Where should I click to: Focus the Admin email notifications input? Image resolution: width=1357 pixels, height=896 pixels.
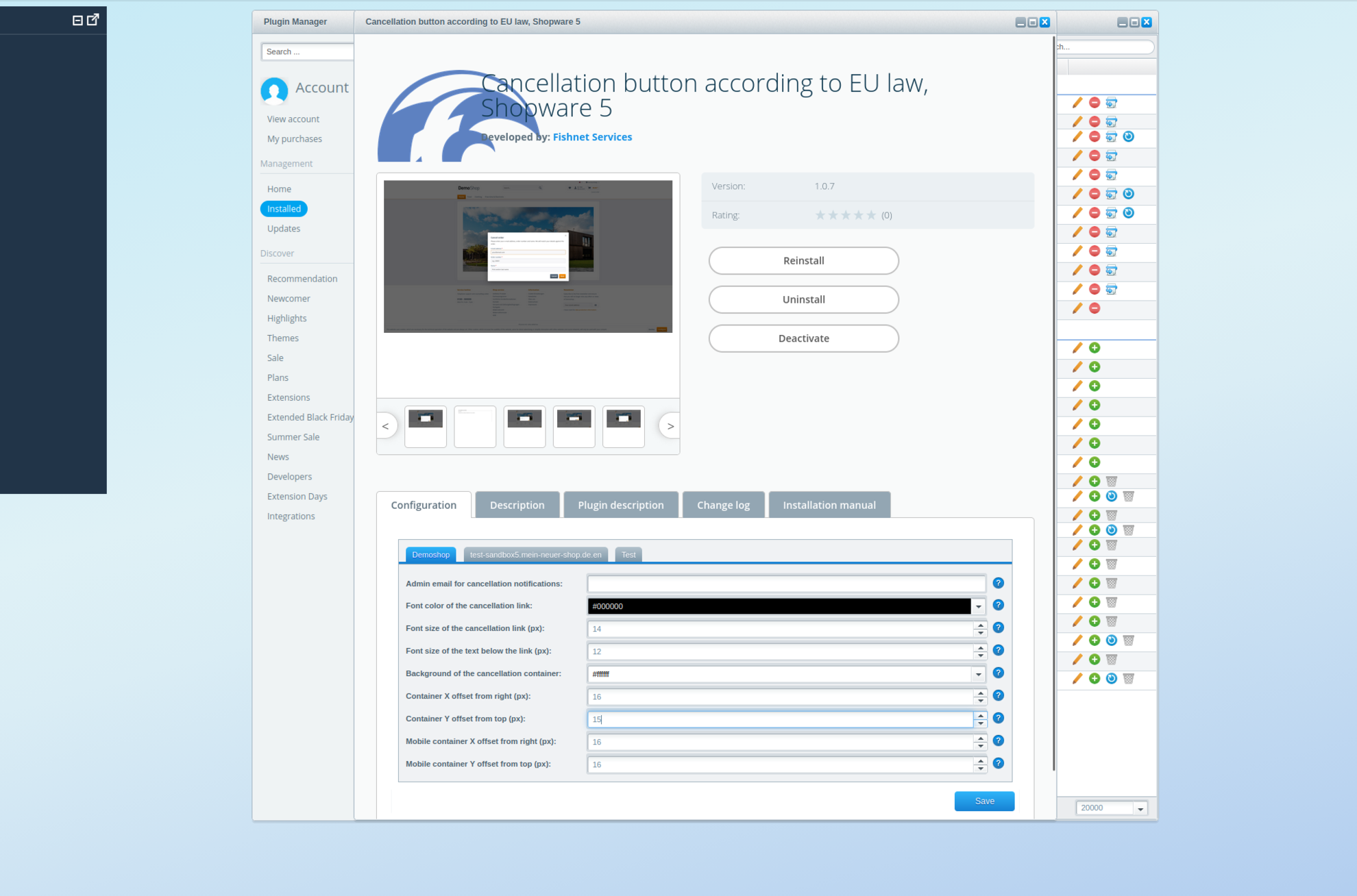click(786, 584)
